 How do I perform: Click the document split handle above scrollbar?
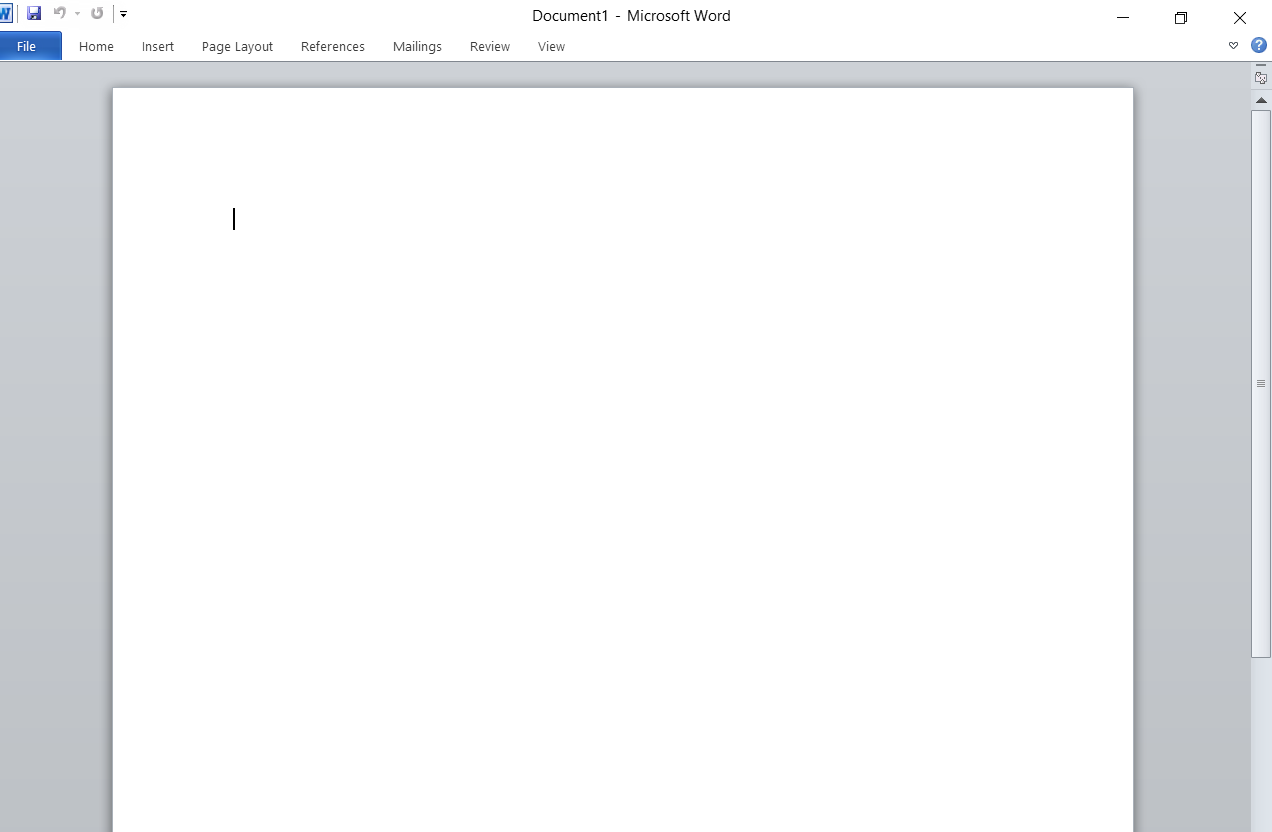coord(1261,66)
